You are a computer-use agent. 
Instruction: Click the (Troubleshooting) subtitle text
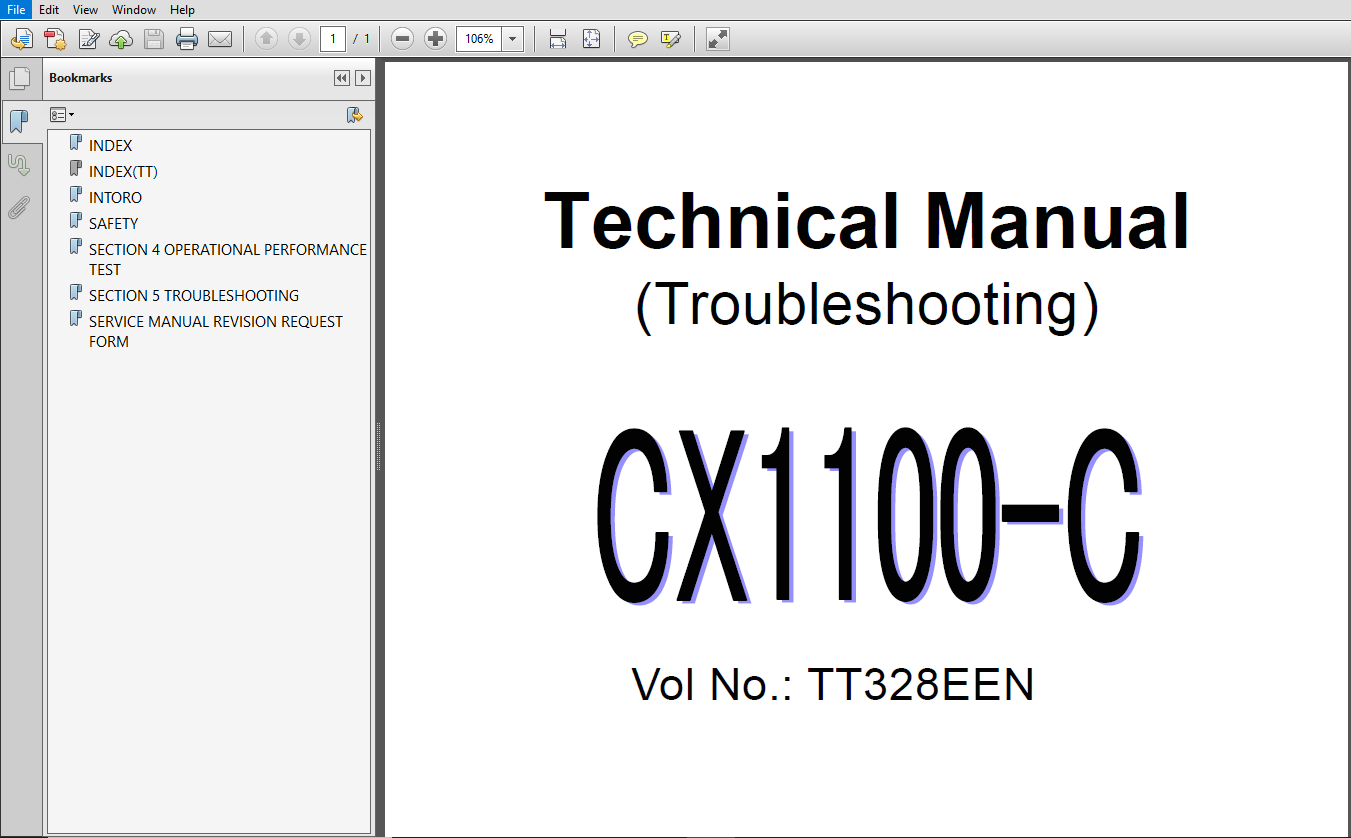867,304
